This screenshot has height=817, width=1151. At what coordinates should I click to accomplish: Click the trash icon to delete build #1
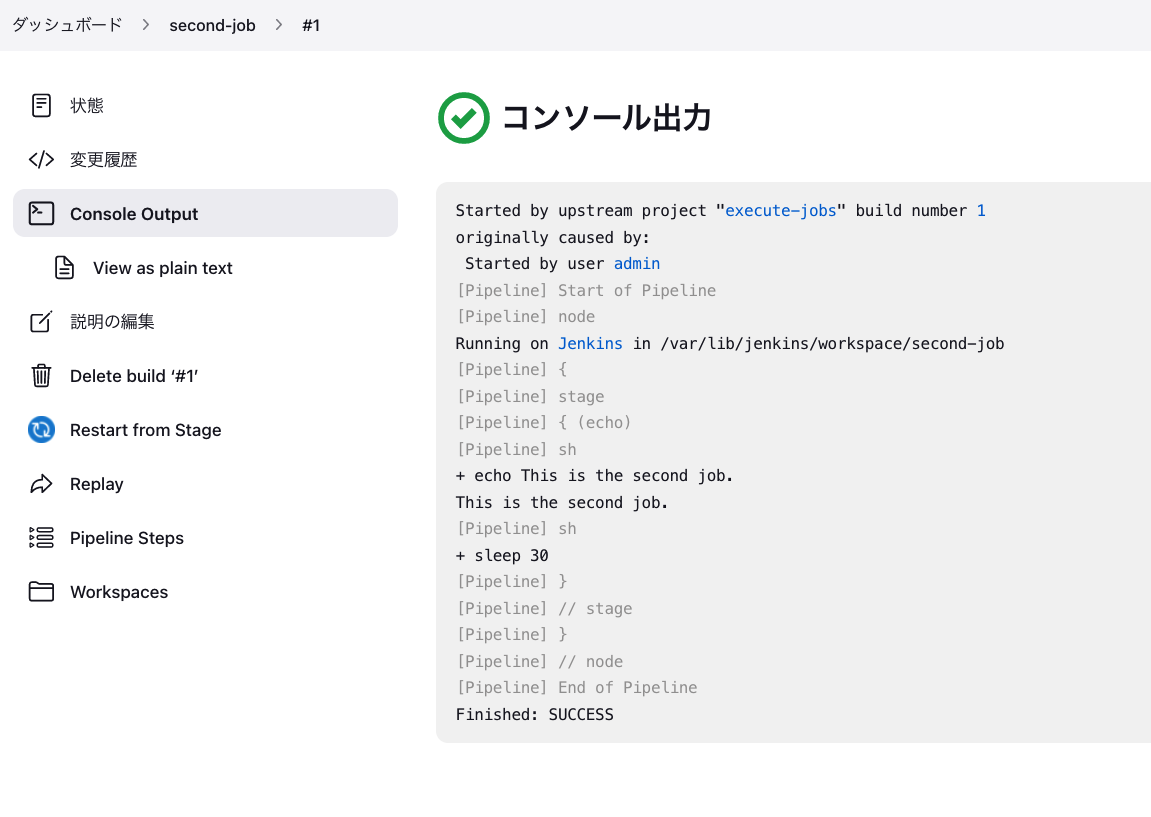tap(41, 375)
